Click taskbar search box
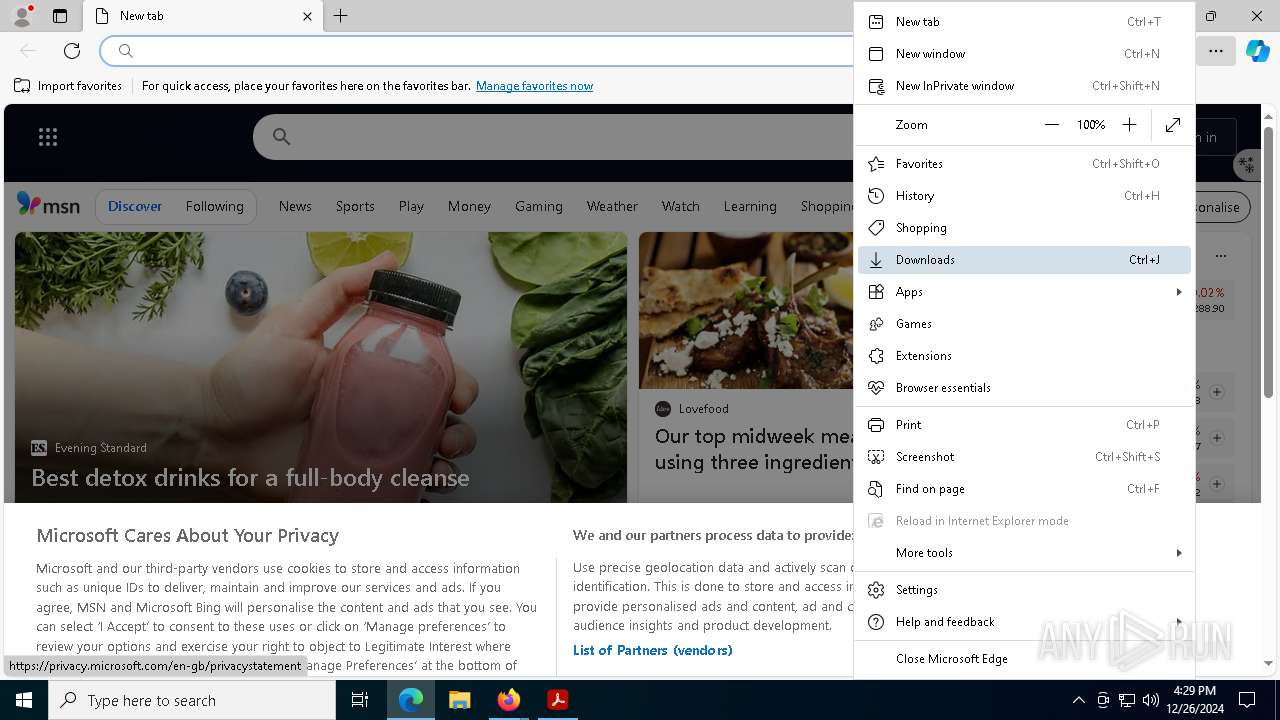The width and height of the screenshot is (1280, 720). pos(192,700)
